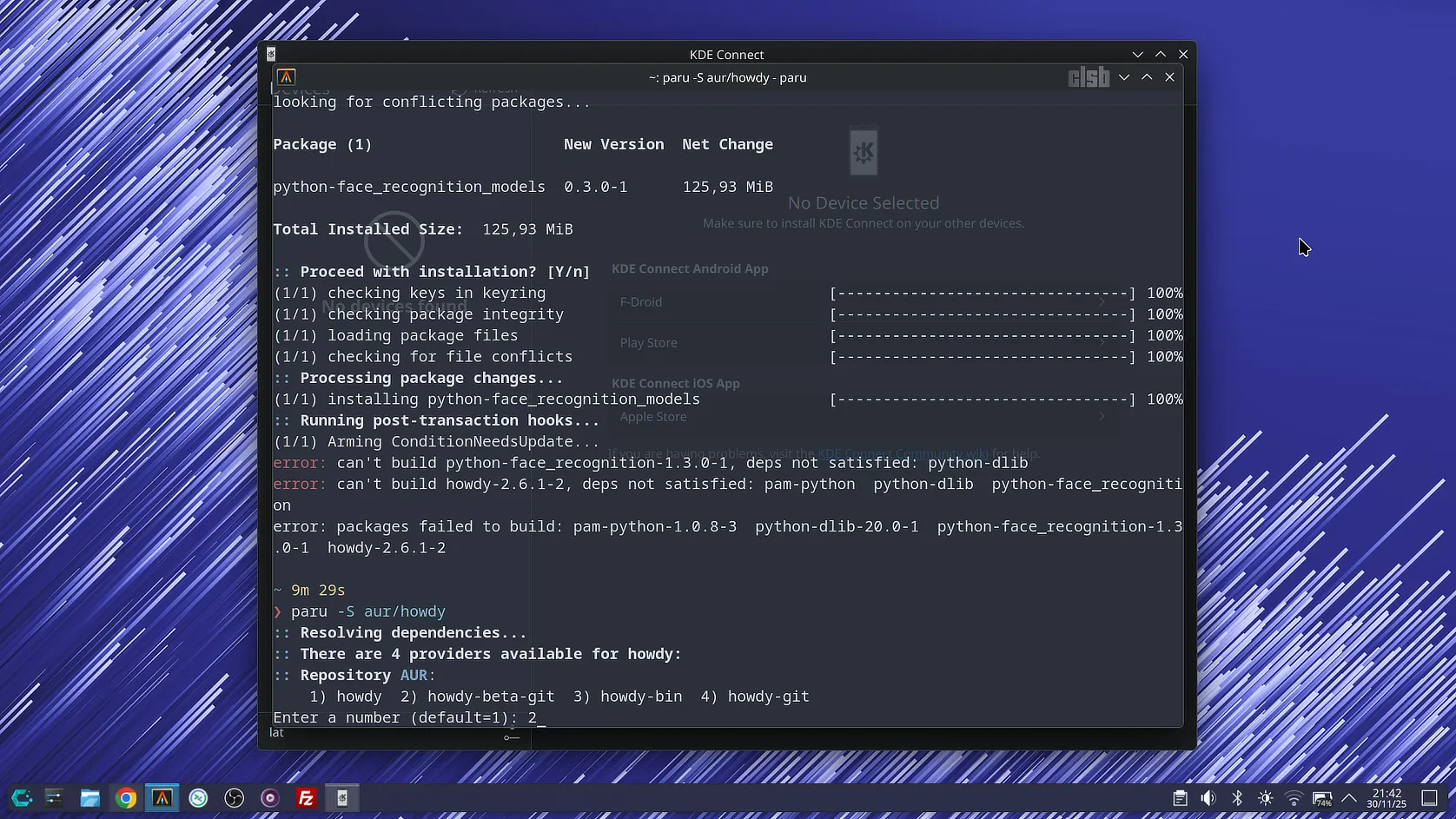The width and height of the screenshot is (1456, 819).
Task: Show the battery status at 74%
Action: coord(1322,798)
